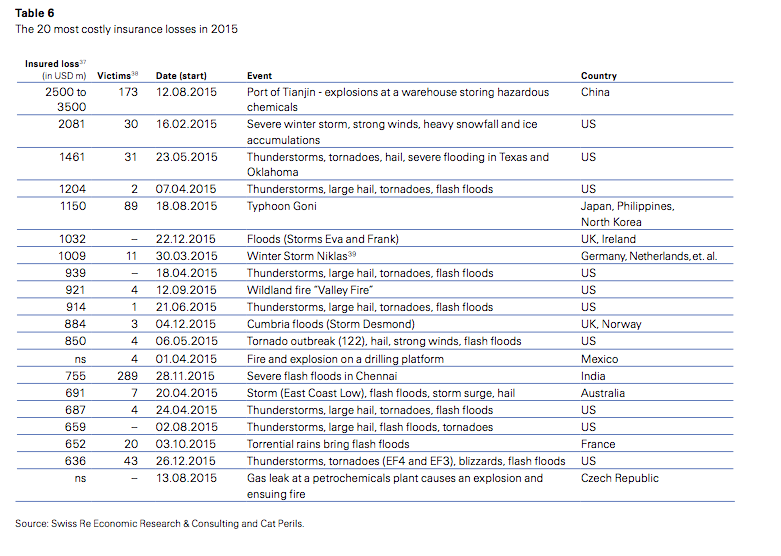Select the 'Mexico' country cell
The height and width of the screenshot is (556, 781).
pyautogui.click(x=599, y=359)
